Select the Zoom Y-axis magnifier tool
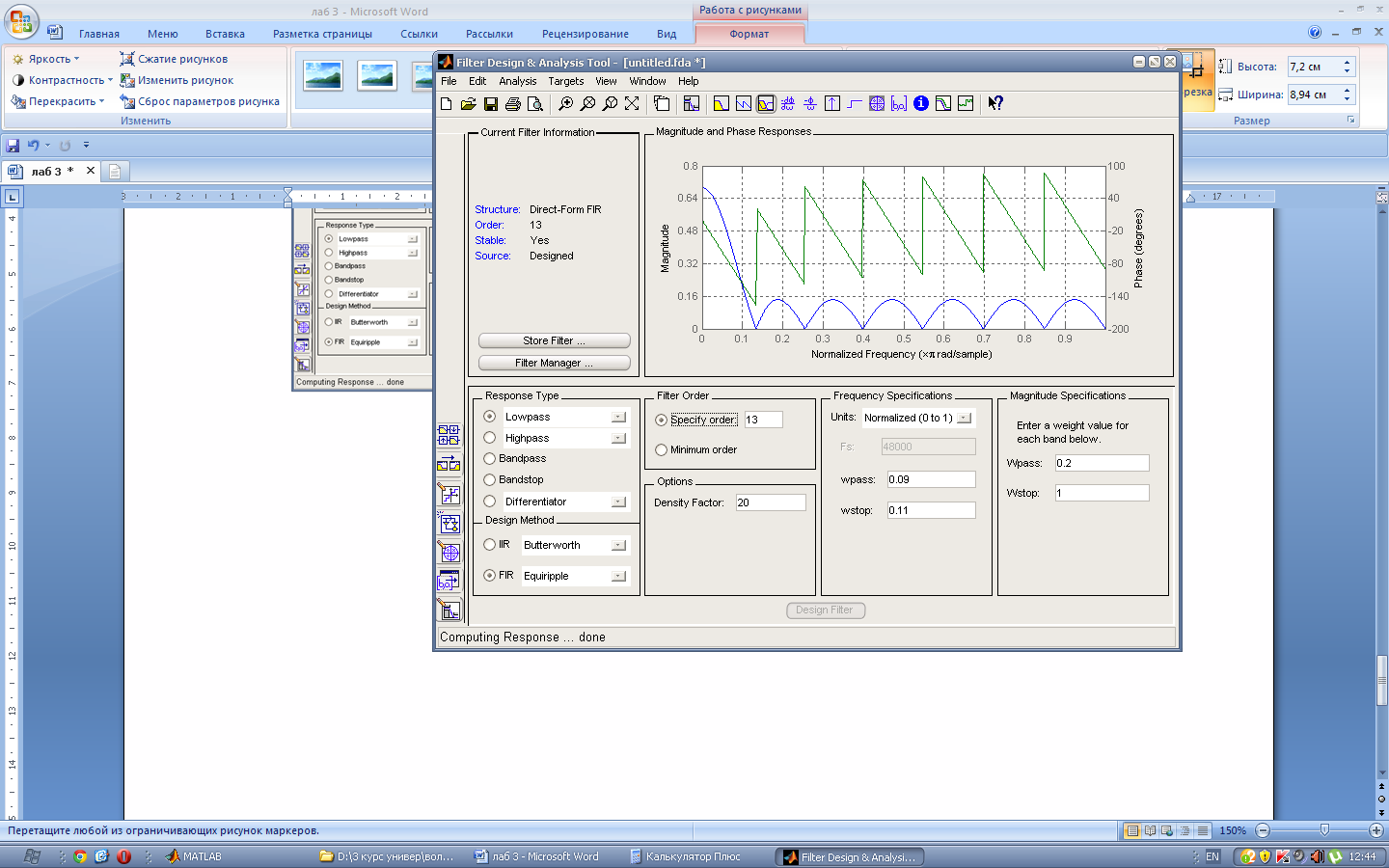The image size is (1389, 868). (610, 103)
